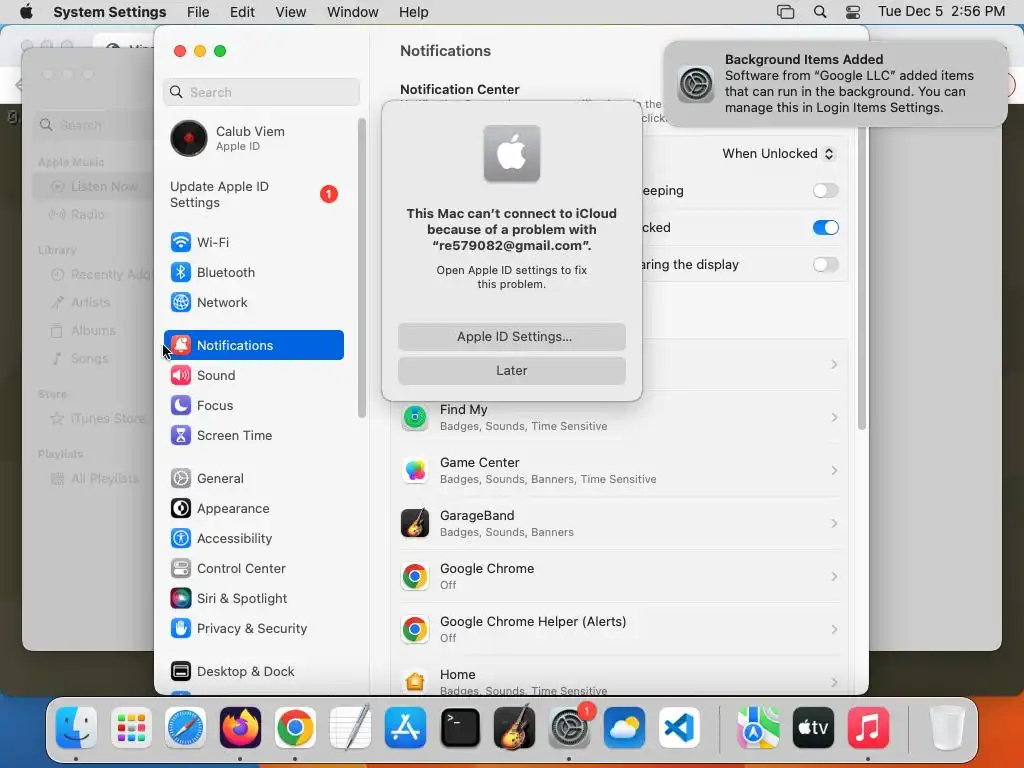Click Background Items Added notification

(x=835, y=84)
